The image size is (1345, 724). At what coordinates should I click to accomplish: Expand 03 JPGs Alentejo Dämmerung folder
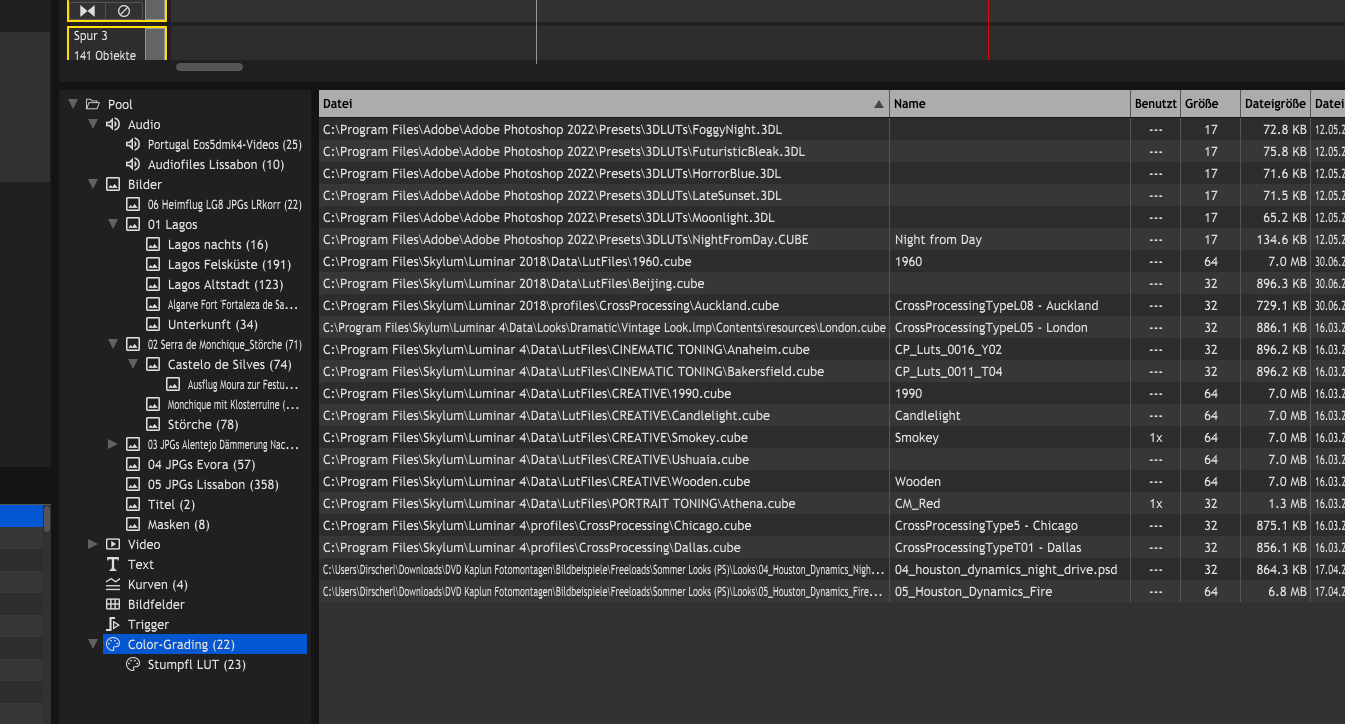point(113,444)
